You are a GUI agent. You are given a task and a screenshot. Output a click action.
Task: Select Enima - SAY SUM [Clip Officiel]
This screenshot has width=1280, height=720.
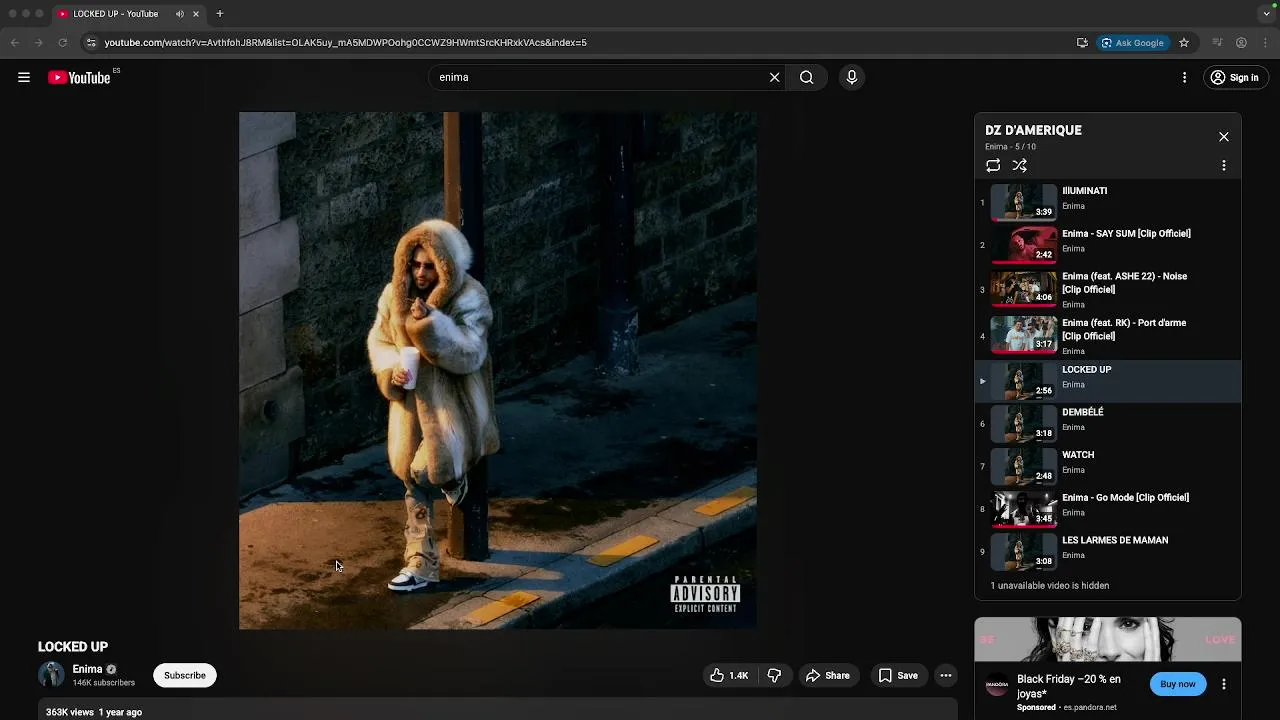point(1108,245)
